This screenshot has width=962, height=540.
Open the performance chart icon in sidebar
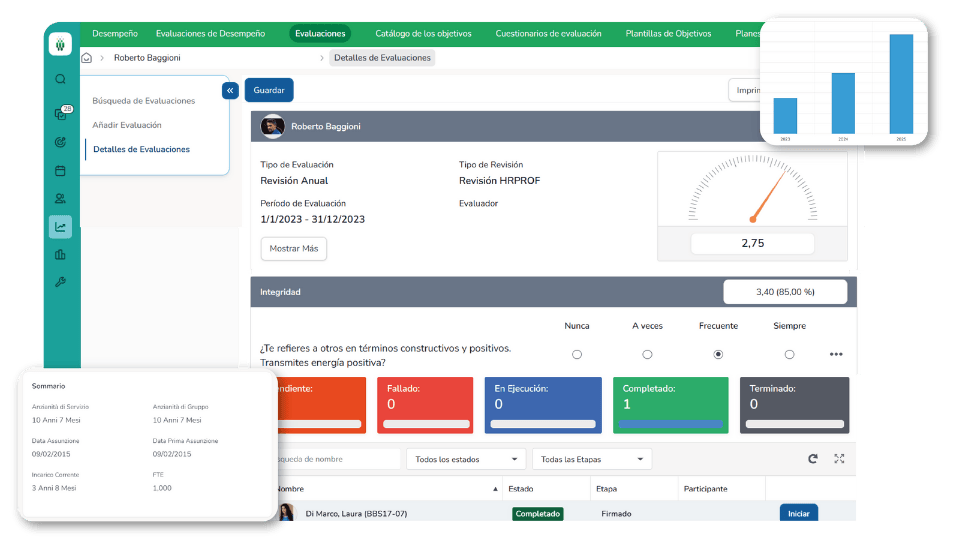61,227
